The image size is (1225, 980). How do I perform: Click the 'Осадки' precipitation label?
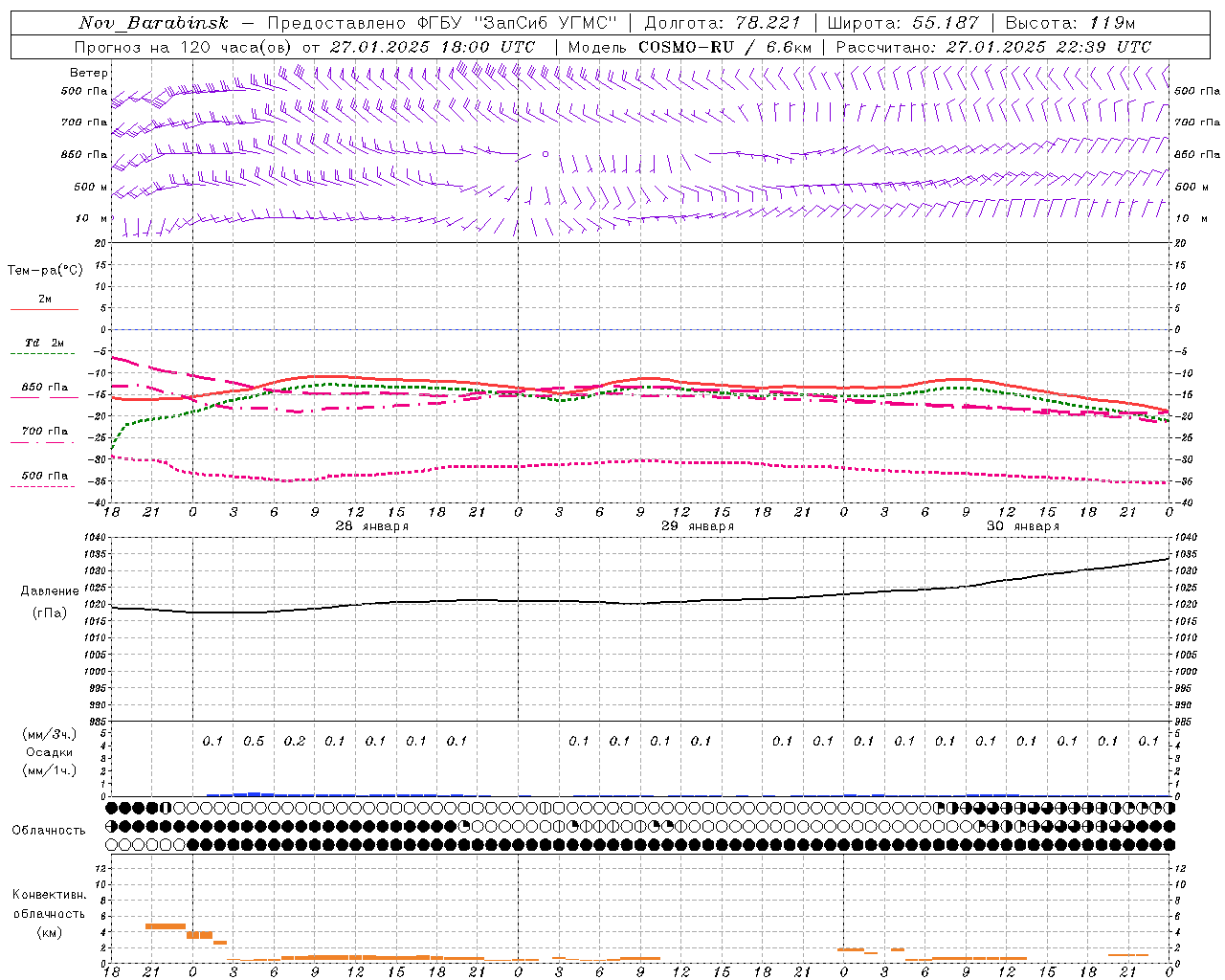(x=50, y=752)
